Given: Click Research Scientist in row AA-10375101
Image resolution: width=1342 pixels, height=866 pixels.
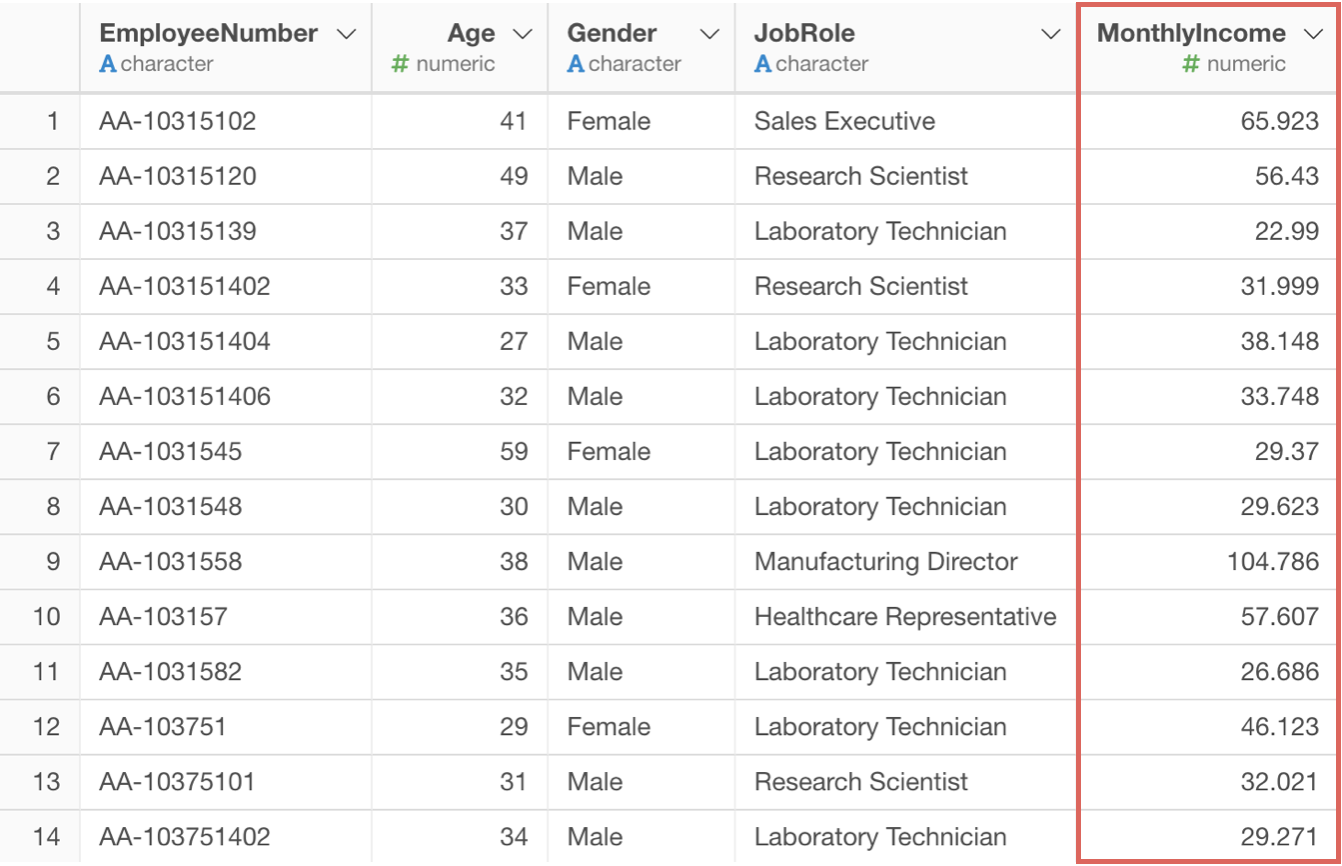Looking at the screenshot, I should tap(906, 782).
